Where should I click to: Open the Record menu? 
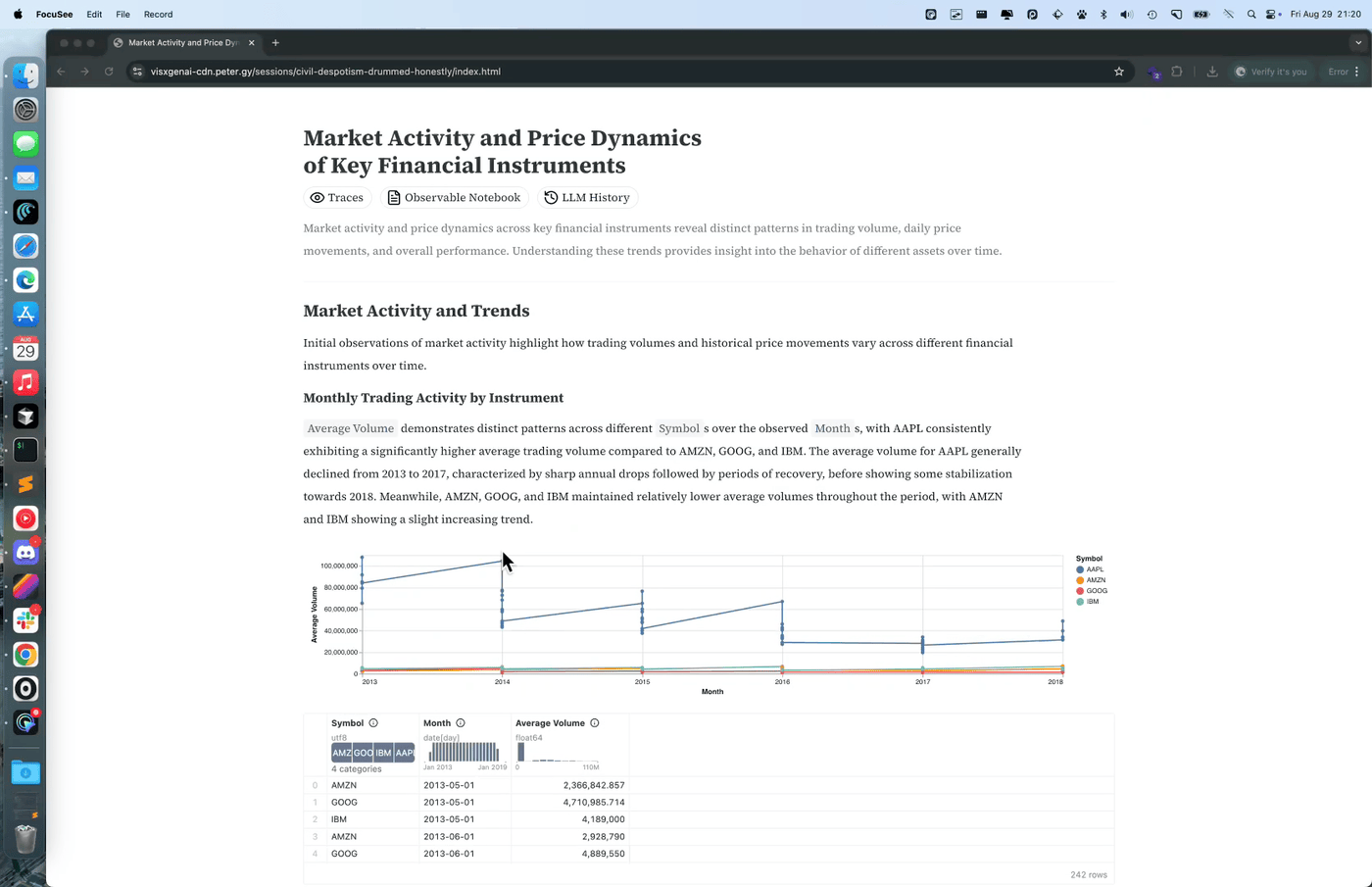click(x=158, y=15)
